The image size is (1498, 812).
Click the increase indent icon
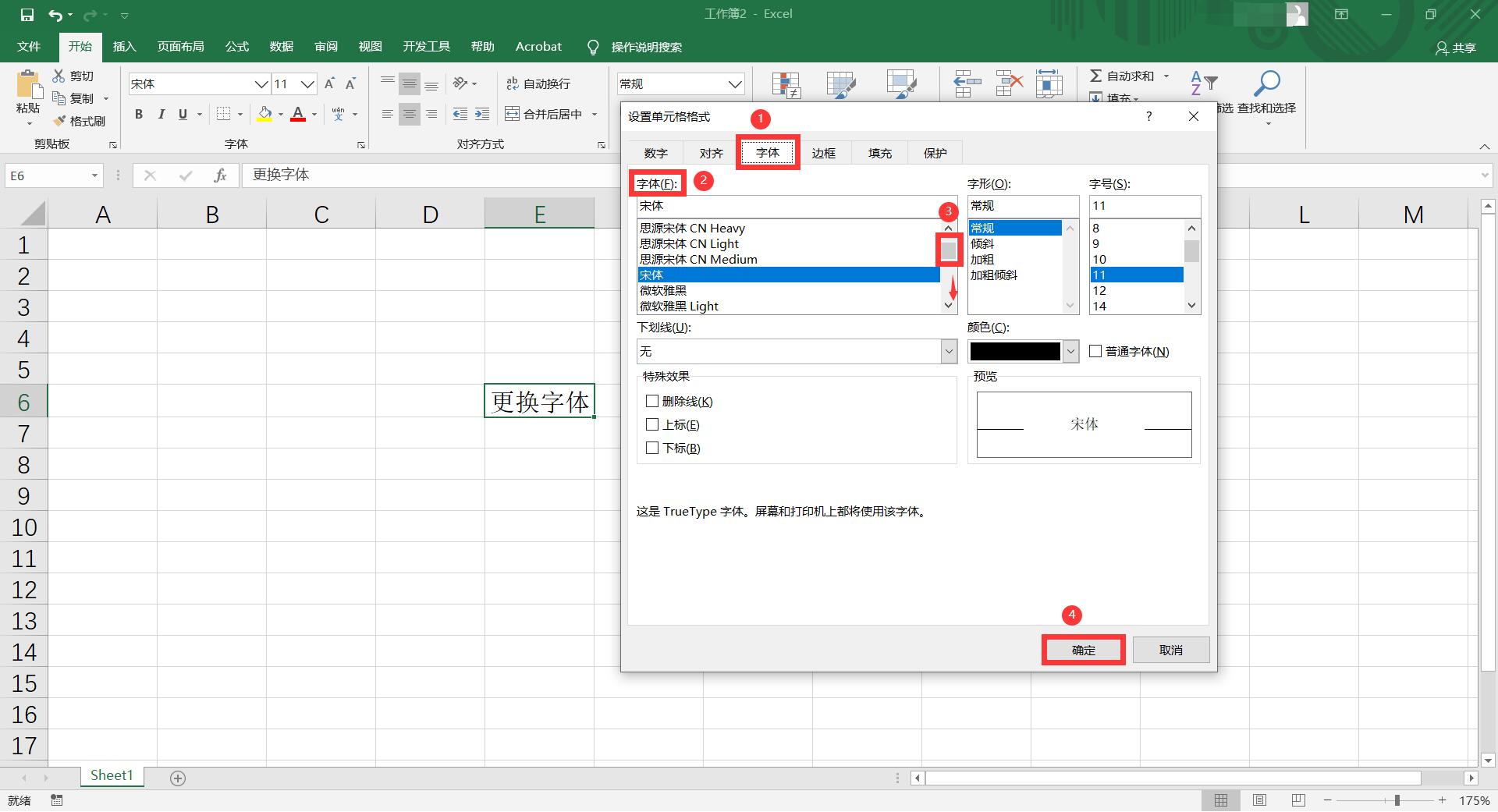click(x=482, y=115)
